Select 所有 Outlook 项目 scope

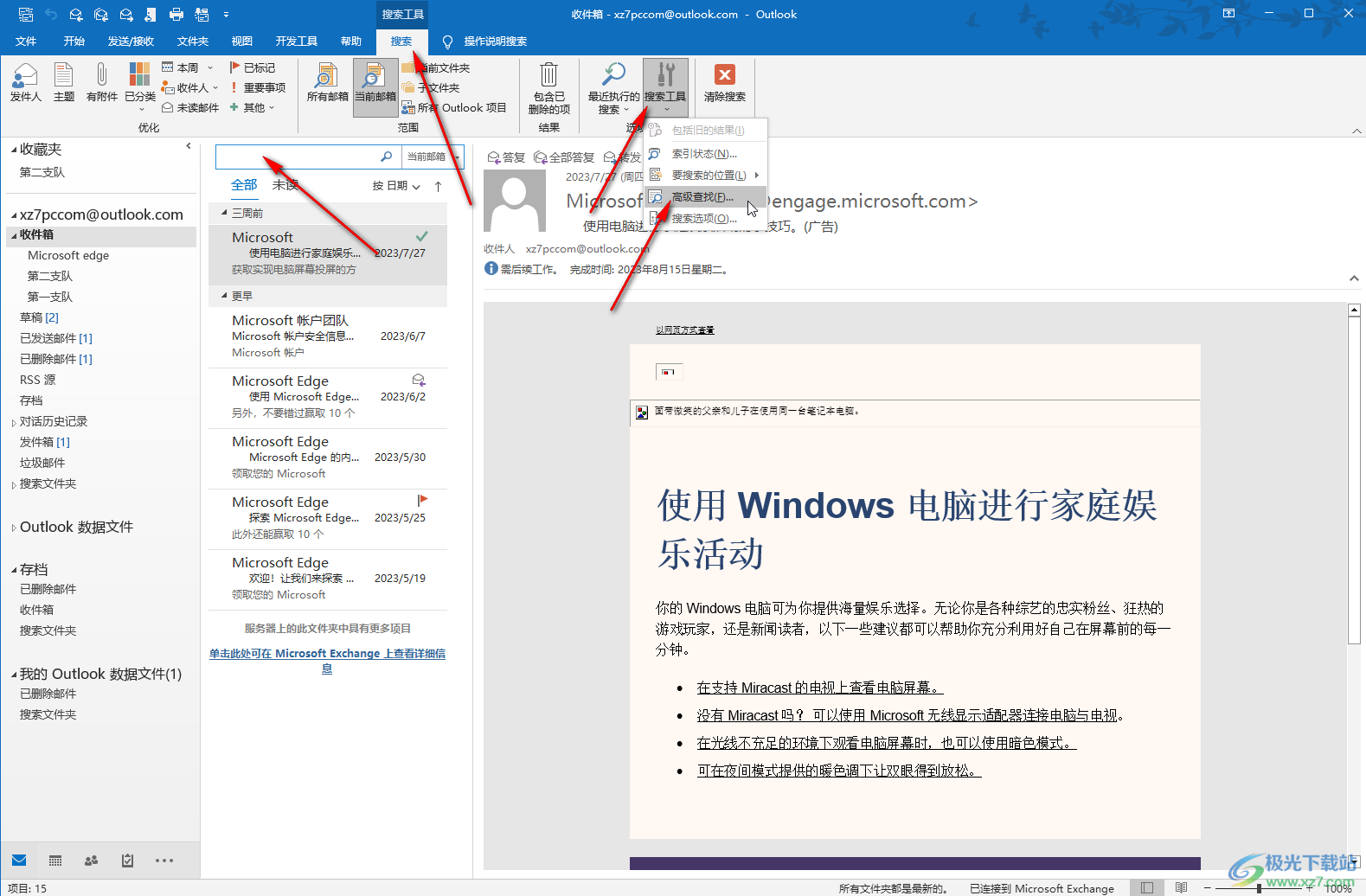(453, 107)
